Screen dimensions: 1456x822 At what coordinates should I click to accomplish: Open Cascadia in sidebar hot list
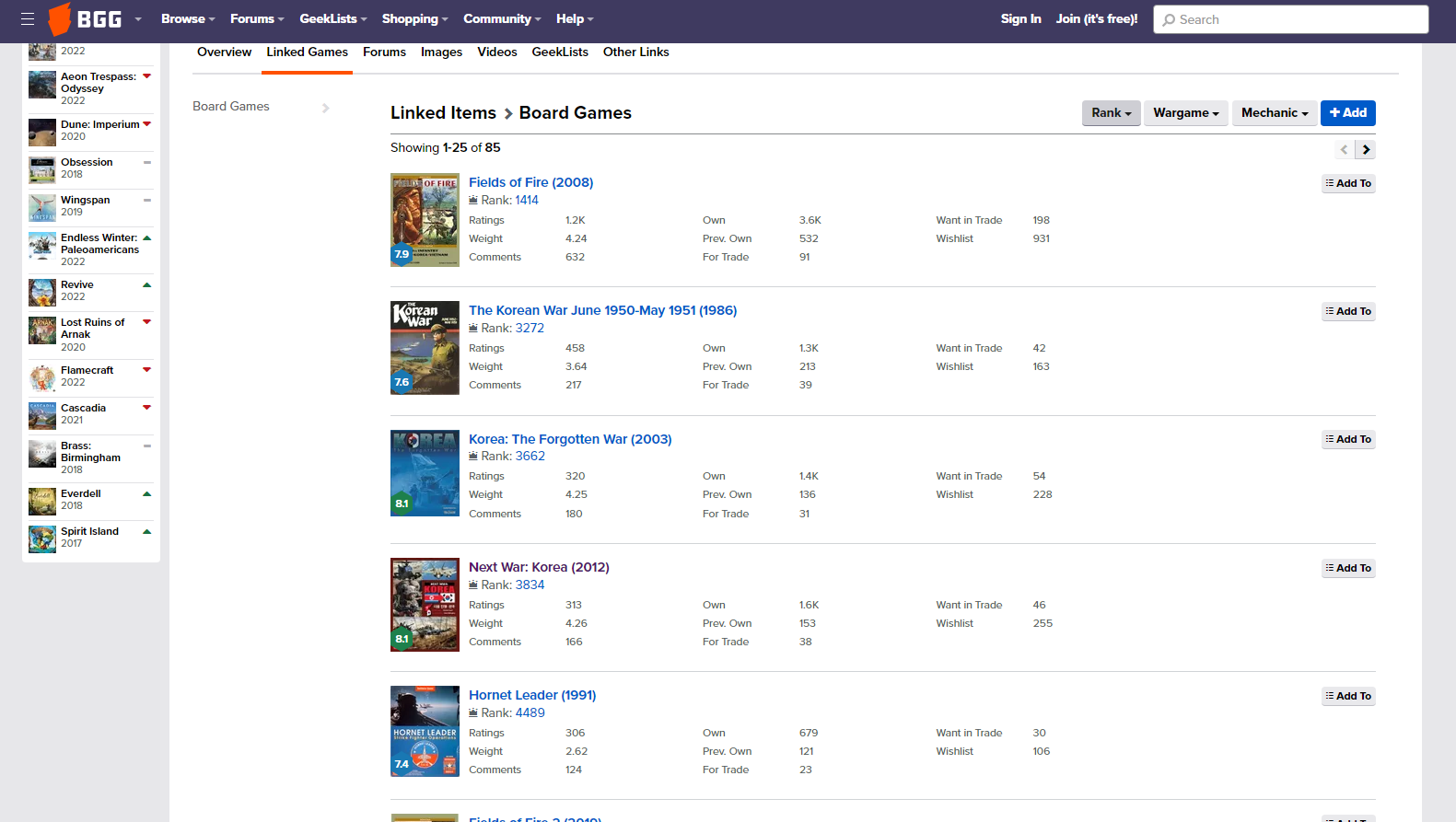[84, 408]
